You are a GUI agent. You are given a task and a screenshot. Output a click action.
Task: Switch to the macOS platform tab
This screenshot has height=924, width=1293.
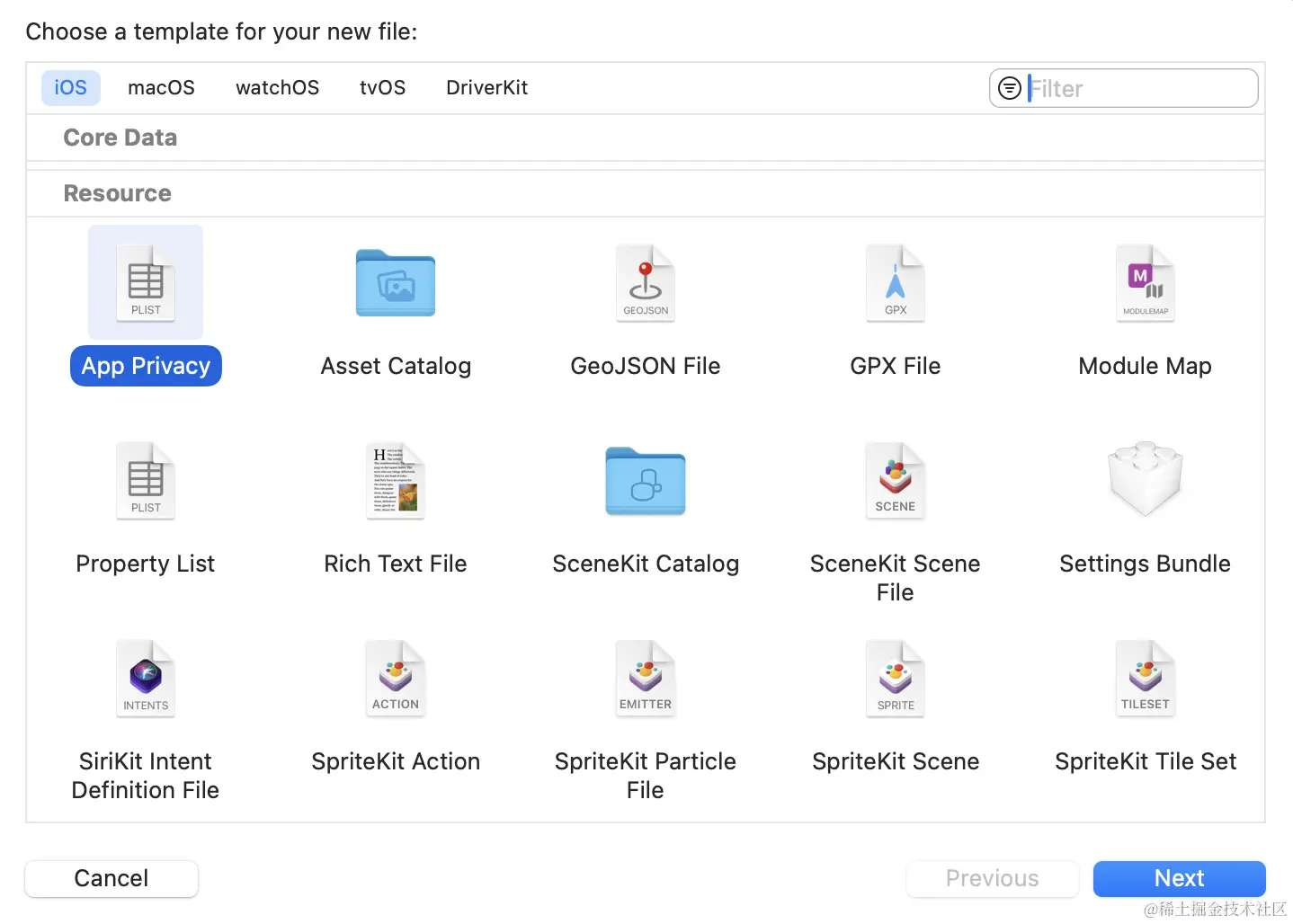161,87
